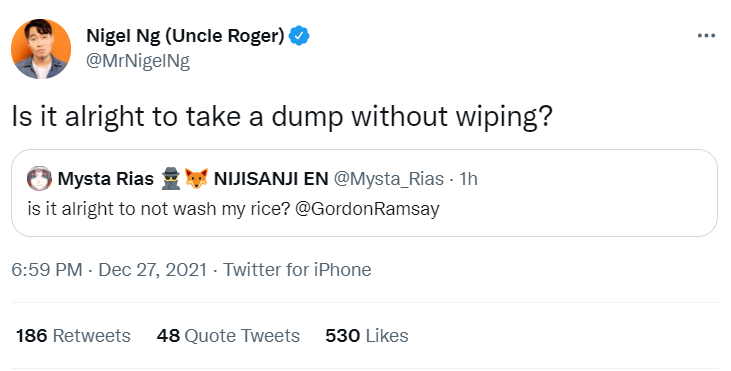731x371 pixels.
Task: Click Mysta Rias's small avatar in quoted tweet
Action: pyautogui.click(x=39, y=179)
